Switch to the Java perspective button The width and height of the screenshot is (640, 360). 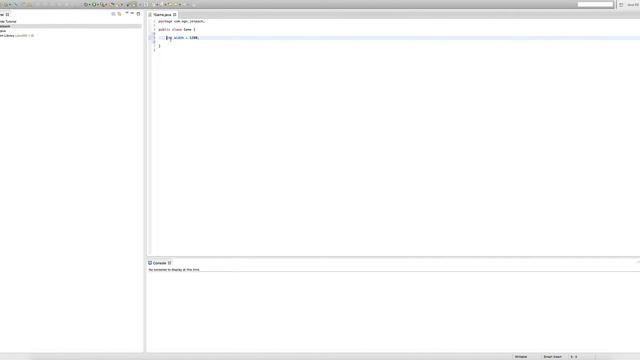(x=633, y=4)
